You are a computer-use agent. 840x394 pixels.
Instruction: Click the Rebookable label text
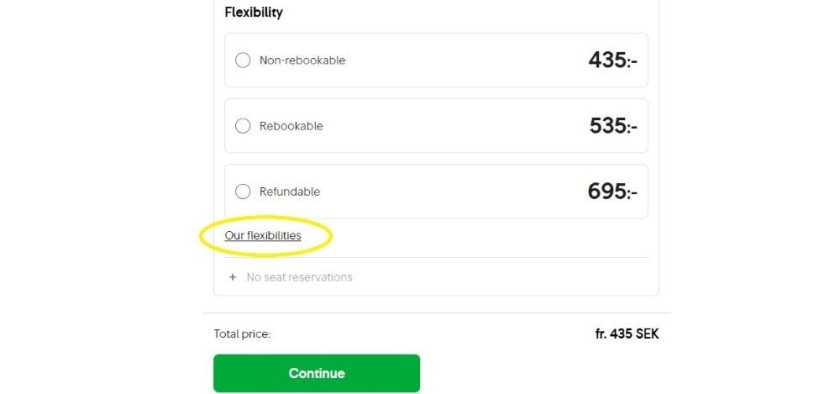pos(291,126)
